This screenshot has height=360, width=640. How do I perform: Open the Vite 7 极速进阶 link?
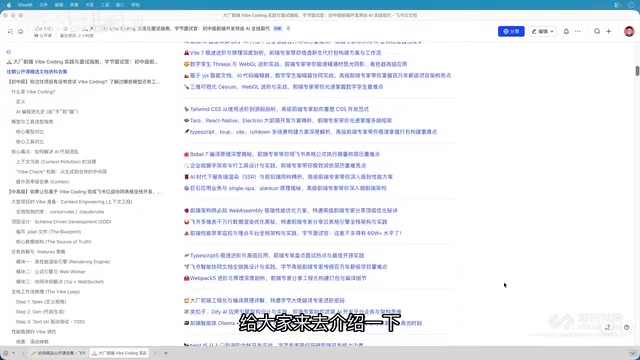pos(285,53)
